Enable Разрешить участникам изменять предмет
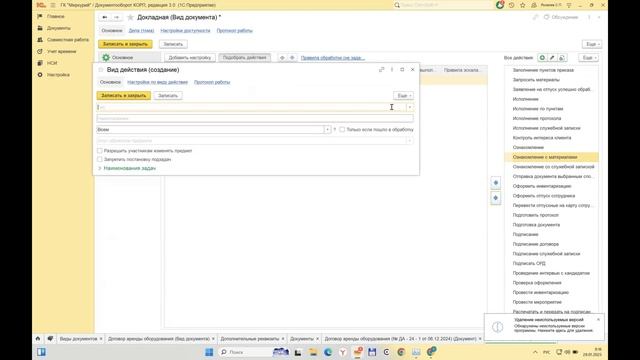640x360 pixels. coord(100,151)
